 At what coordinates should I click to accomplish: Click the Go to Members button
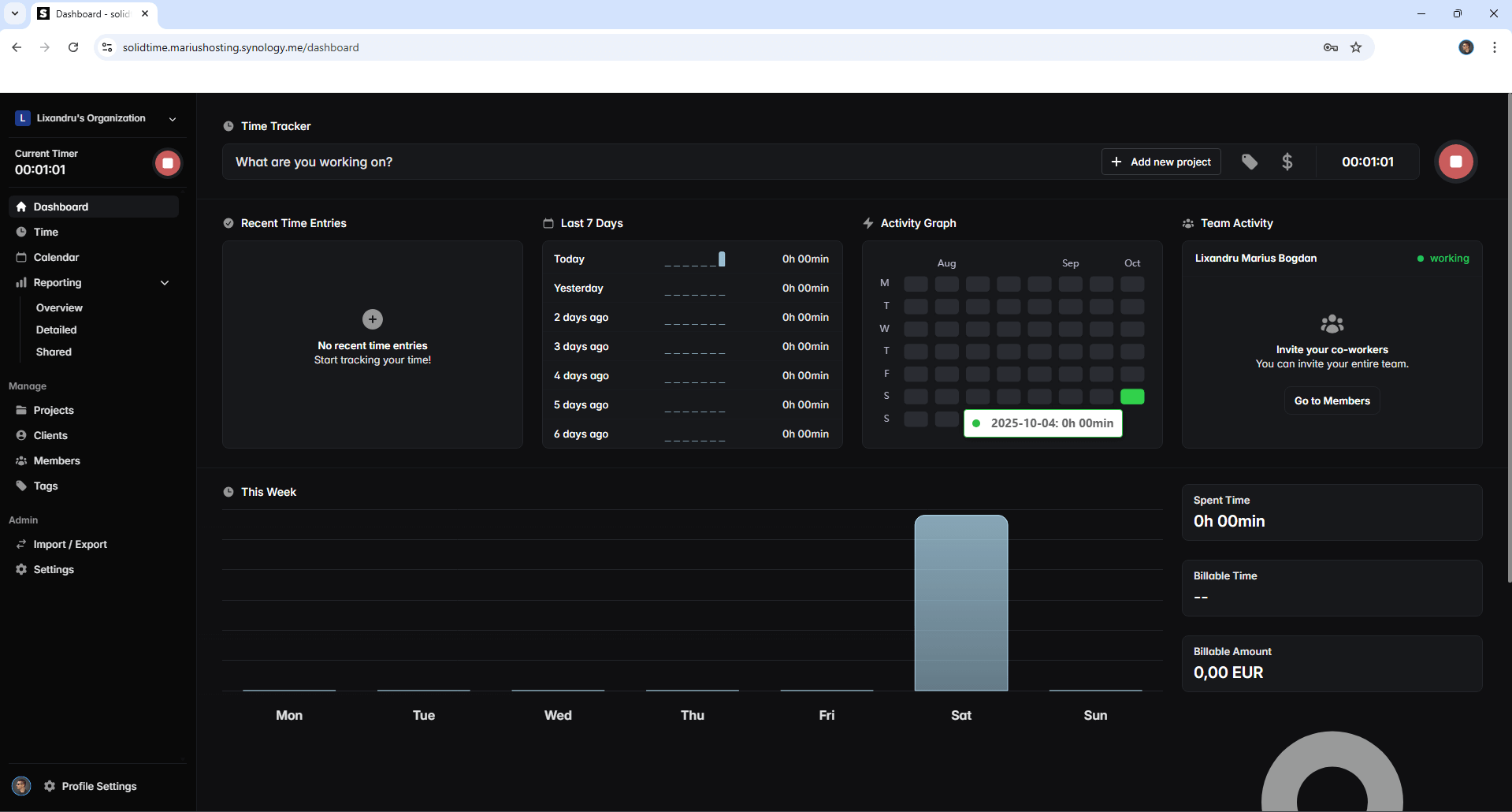coord(1332,400)
